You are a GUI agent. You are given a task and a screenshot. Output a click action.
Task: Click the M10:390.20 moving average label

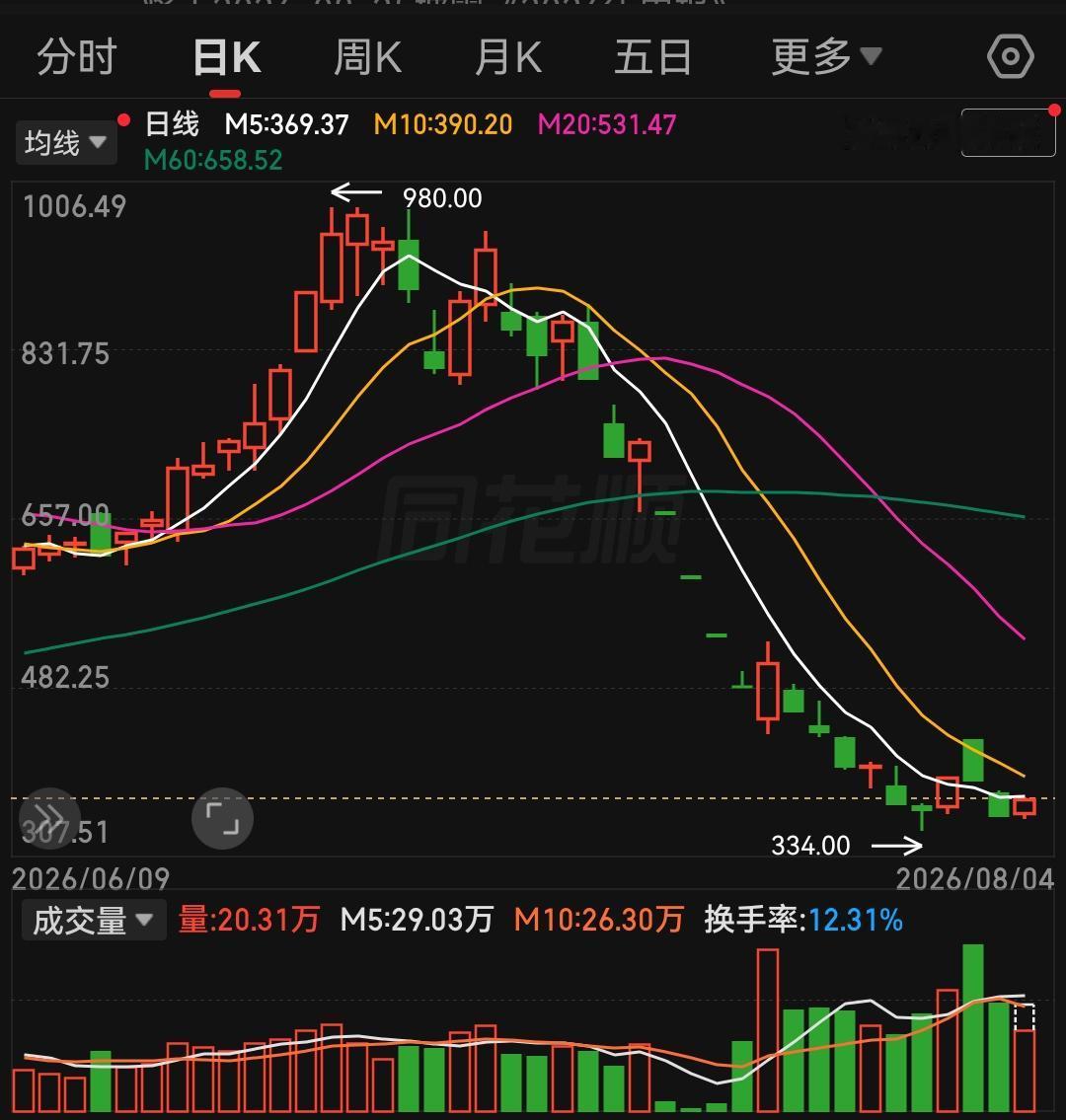click(x=443, y=125)
